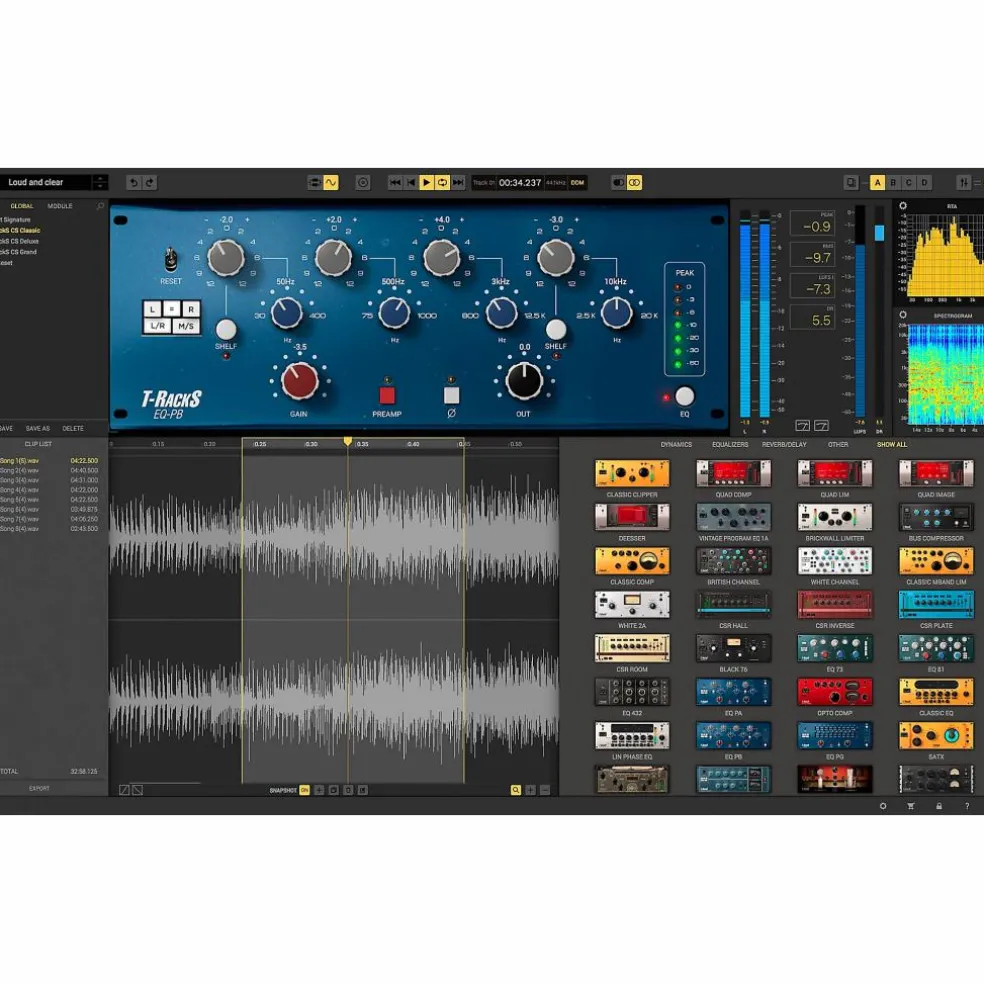
Task: Select the chain view icon in toolbar
Action: [314, 183]
